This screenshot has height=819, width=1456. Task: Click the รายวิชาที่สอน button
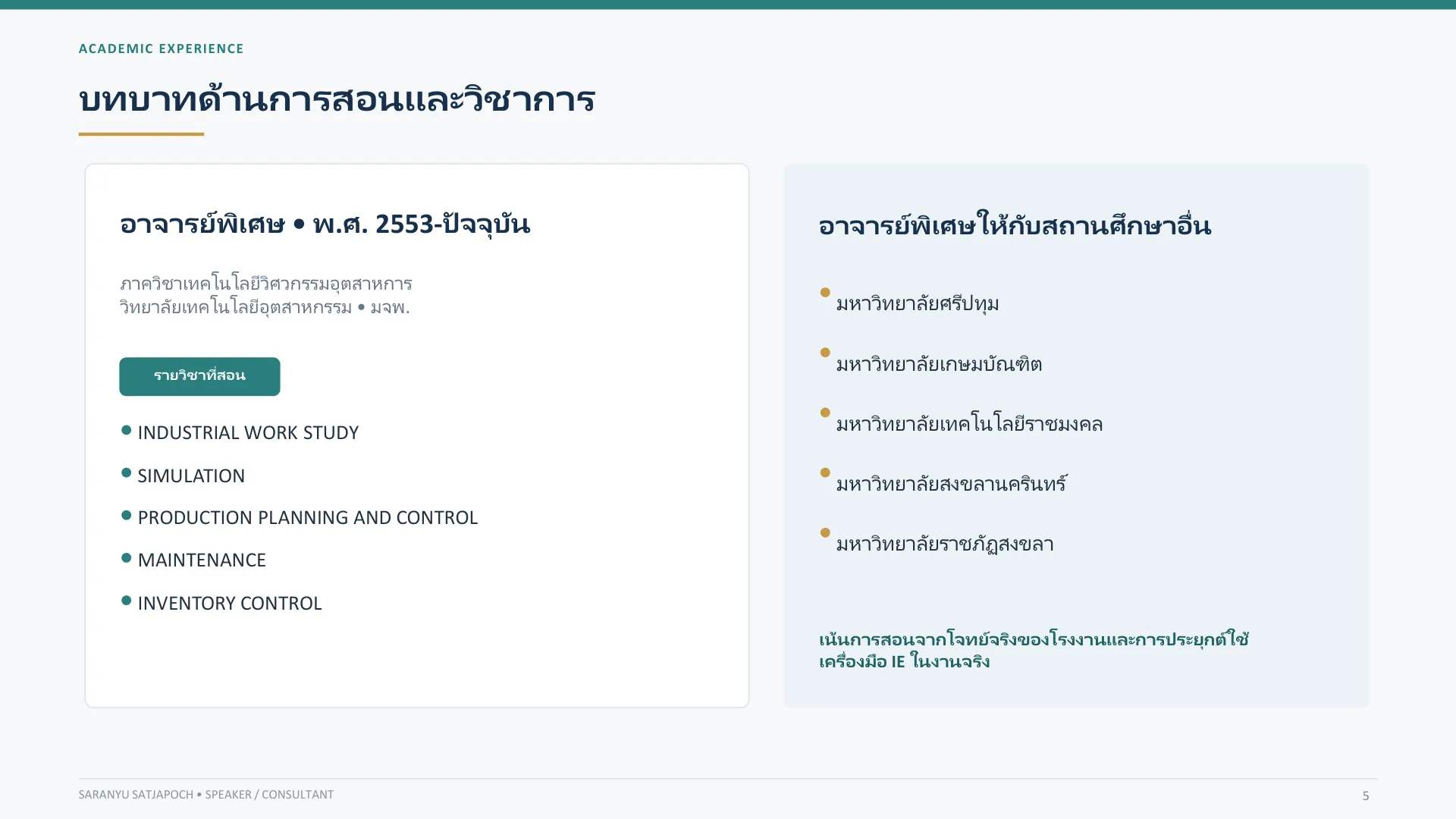199,376
